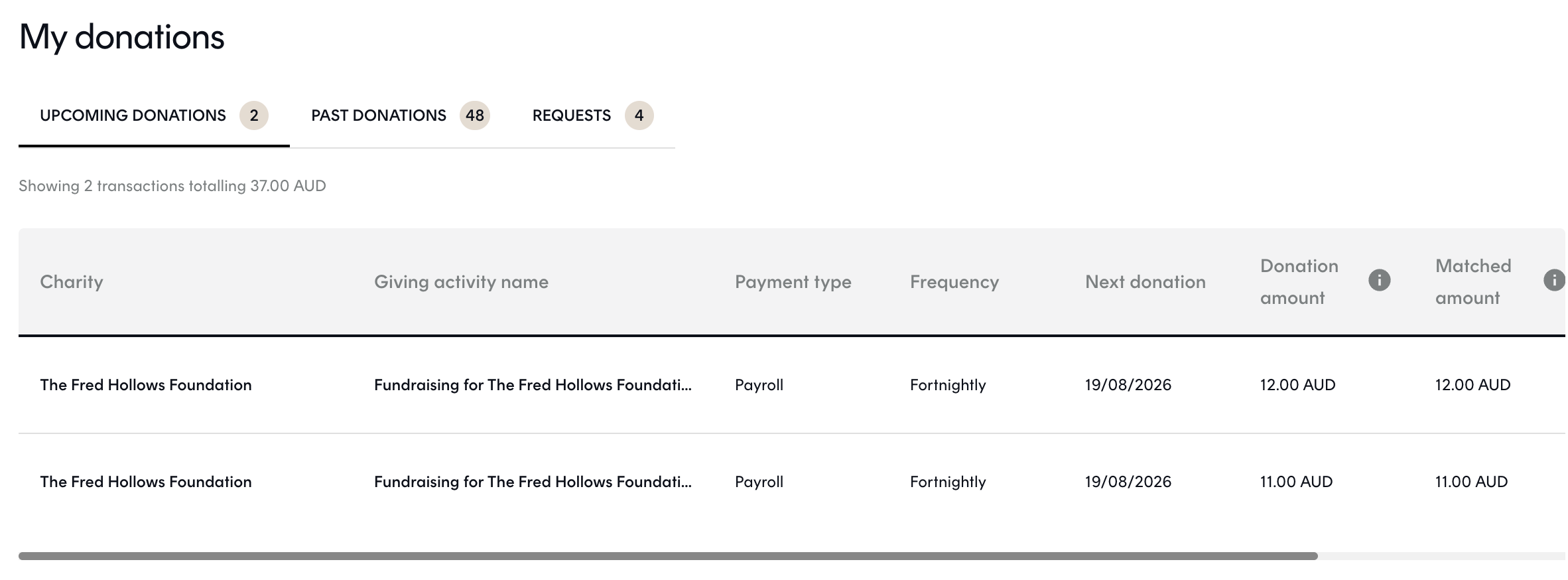This screenshot has width=1568, height=580.
Task: Click the 12.00 AUD donation amount cell
Action: (x=1298, y=385)
